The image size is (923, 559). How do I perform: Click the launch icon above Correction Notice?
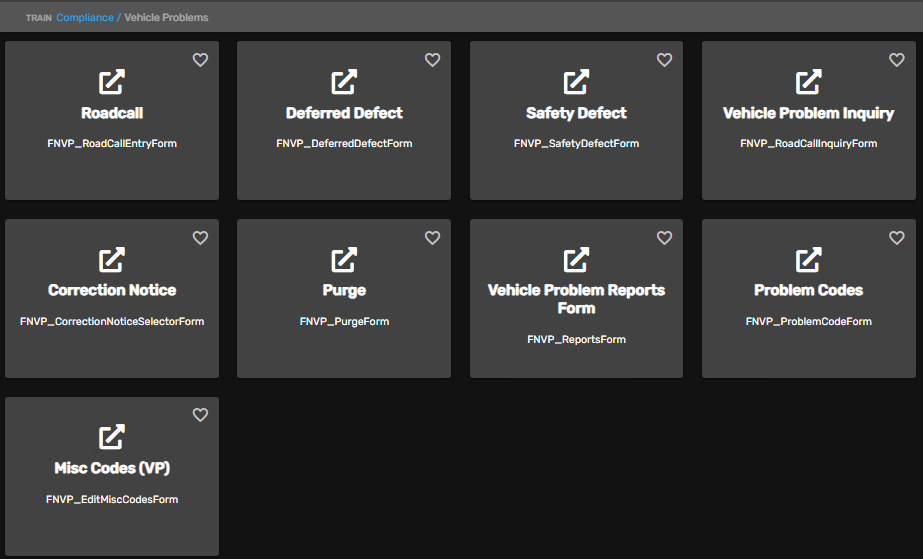coord(112,260)
